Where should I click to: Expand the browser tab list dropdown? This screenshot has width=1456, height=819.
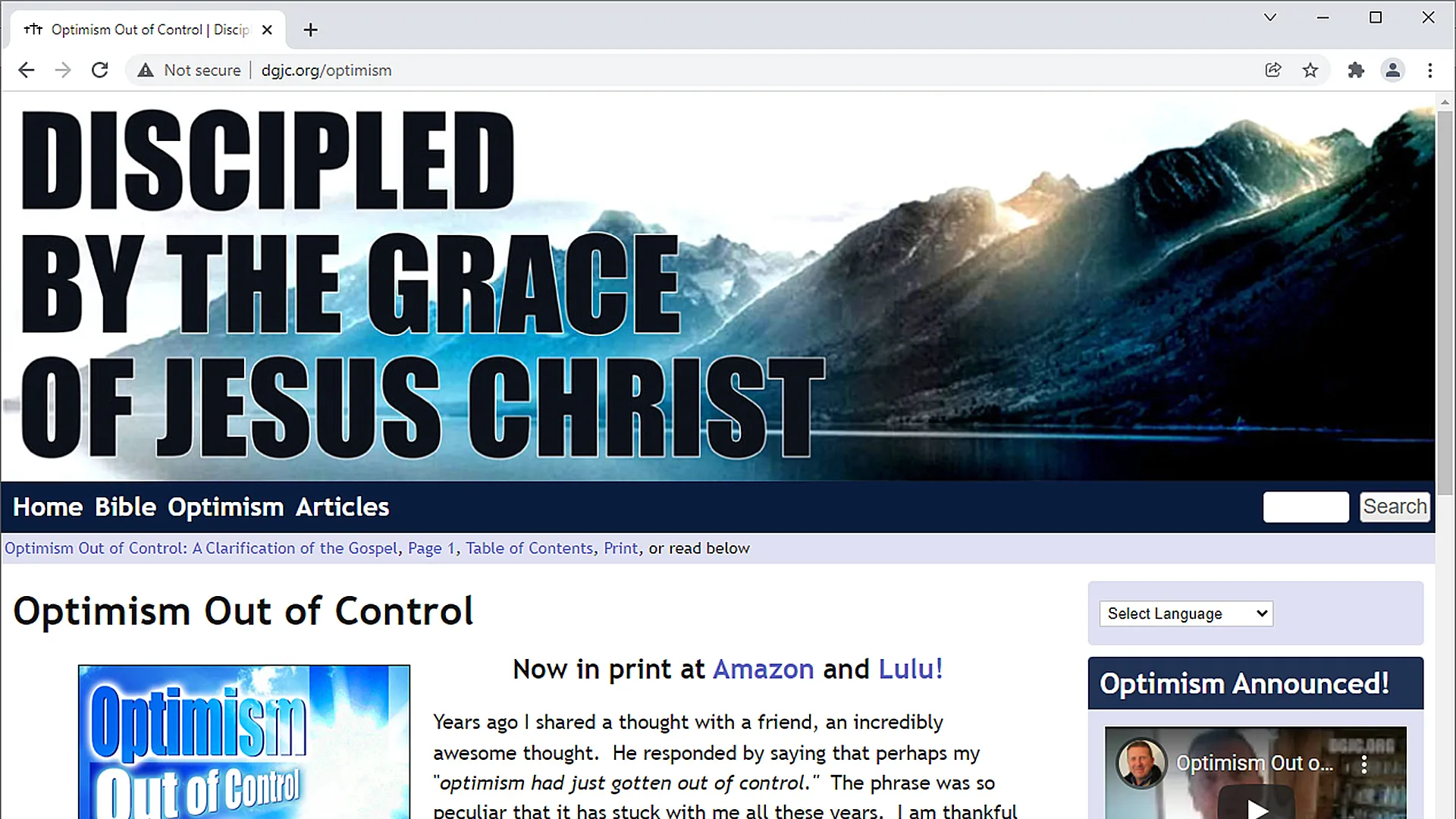click(x=1271, y=18)
